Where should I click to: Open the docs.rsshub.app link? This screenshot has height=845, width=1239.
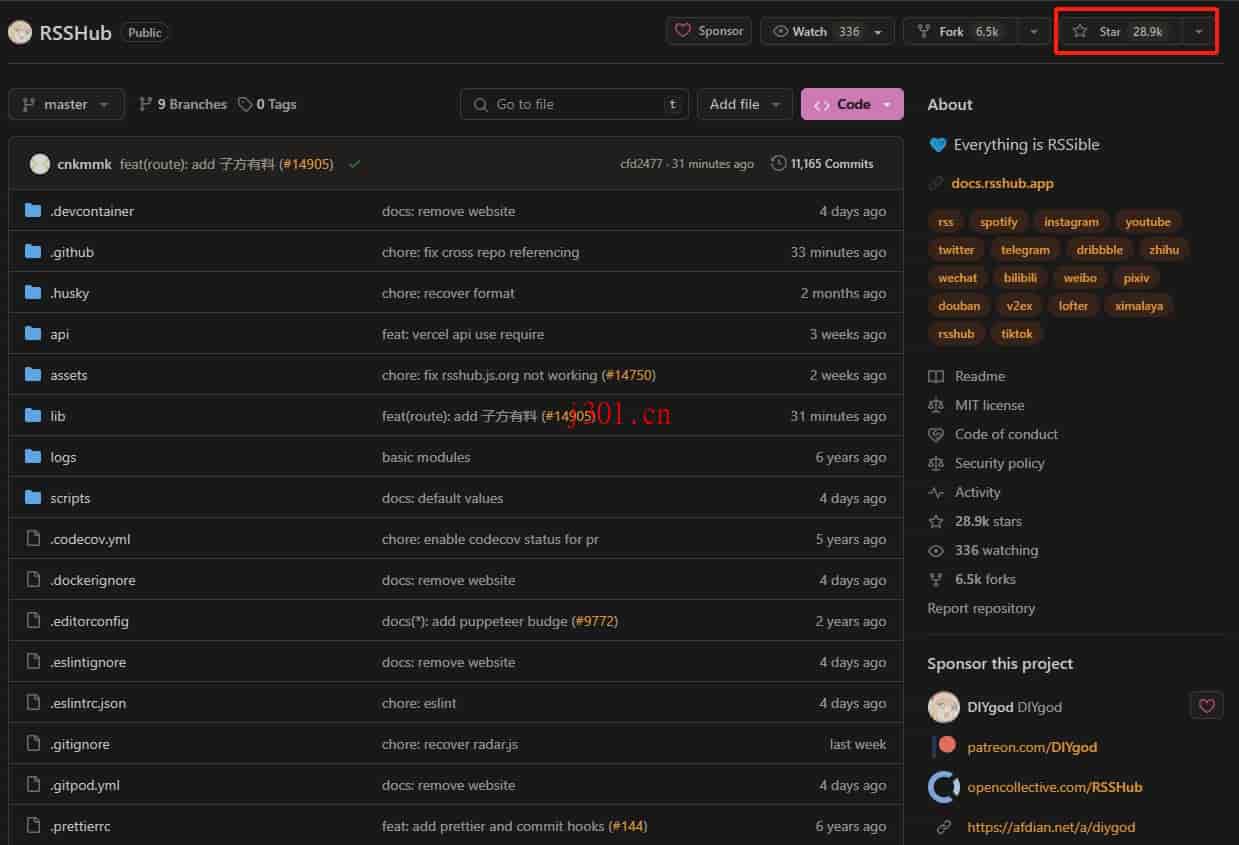[1003, 183]
